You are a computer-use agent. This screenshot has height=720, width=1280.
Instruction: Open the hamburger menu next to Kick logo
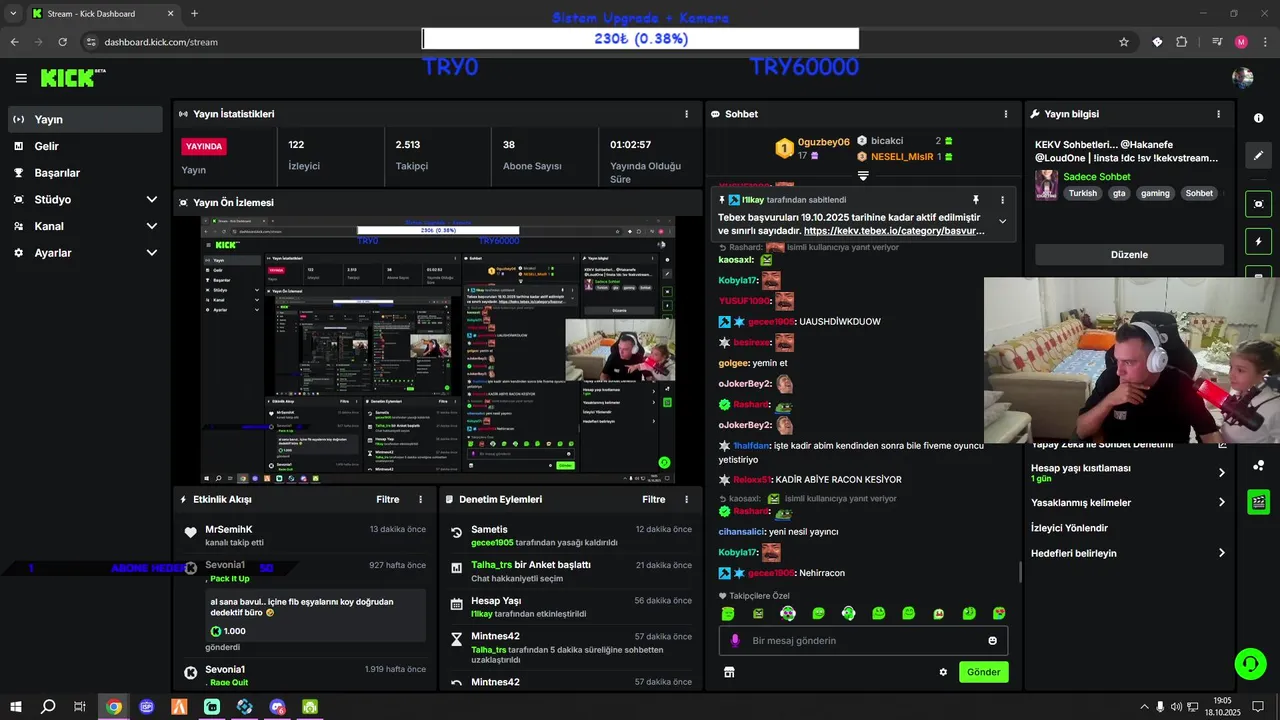coord(21,78)
